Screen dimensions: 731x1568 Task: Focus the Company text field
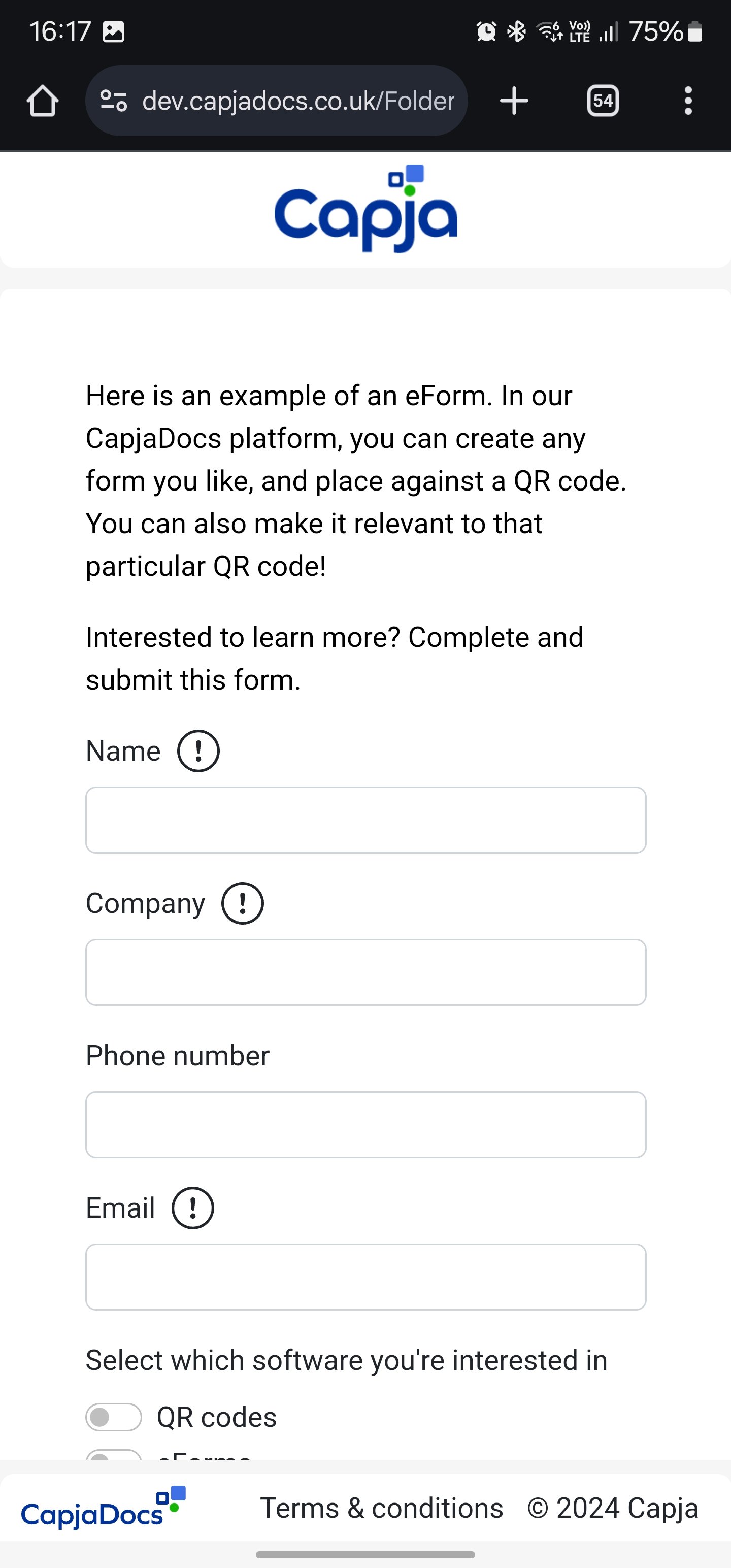pos(366,972)
